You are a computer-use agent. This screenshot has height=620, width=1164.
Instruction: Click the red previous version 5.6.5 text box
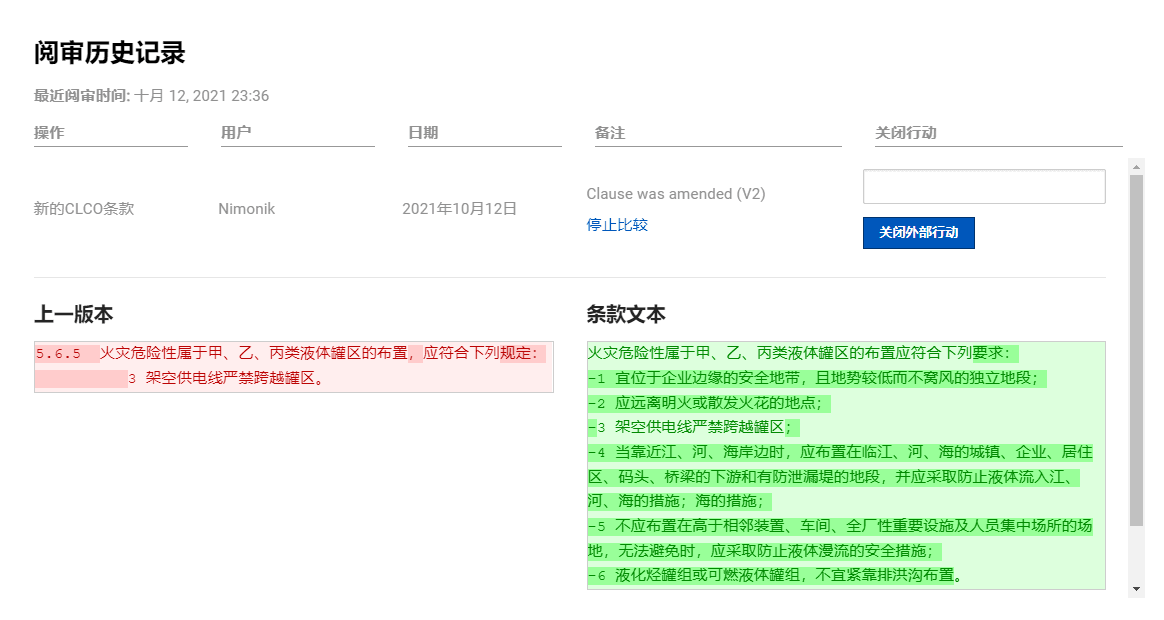point(293,366)
